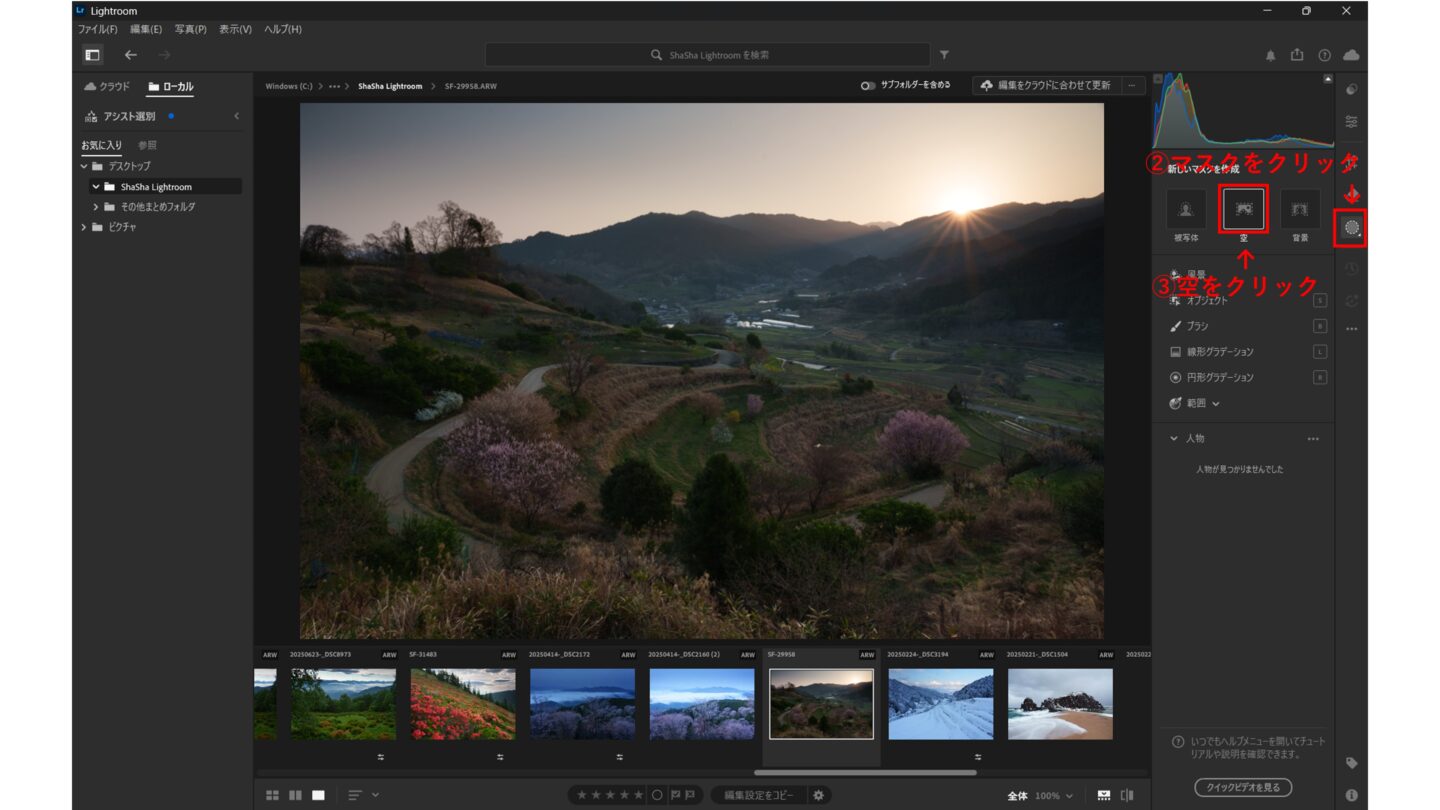Click 編集をクラウドに合わせて更新 button
The width and height of the screenshot is (1440, 810).
[1047, 86]
